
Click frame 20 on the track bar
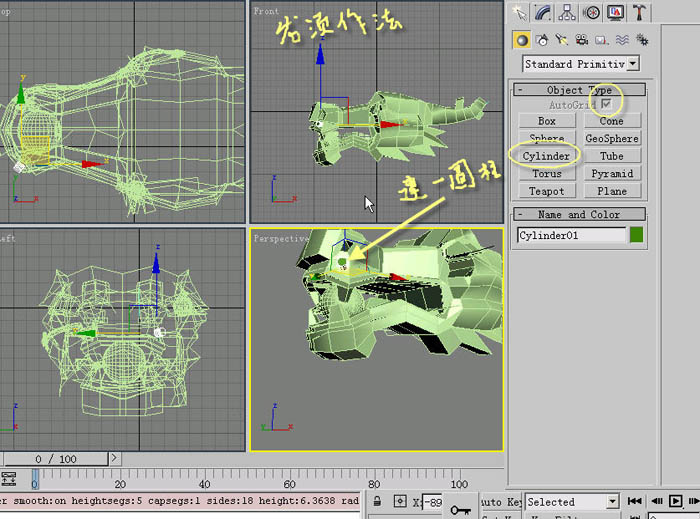click(x=120, y=484)
